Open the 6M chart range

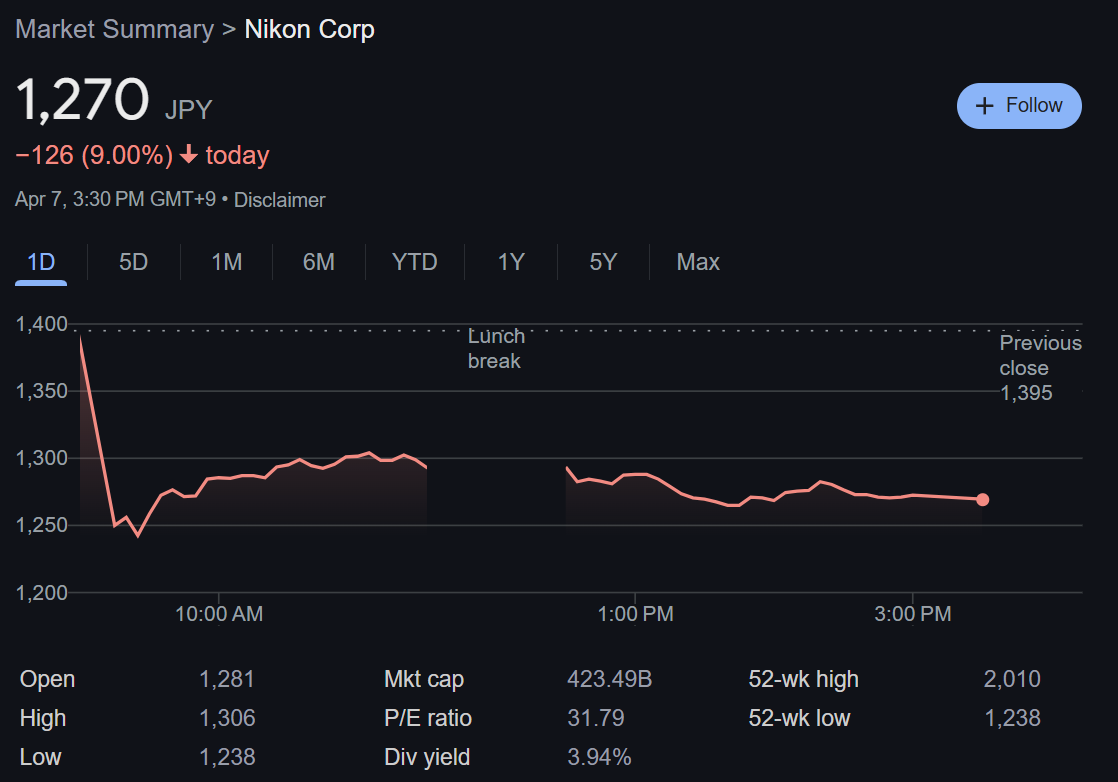[318, 262]
